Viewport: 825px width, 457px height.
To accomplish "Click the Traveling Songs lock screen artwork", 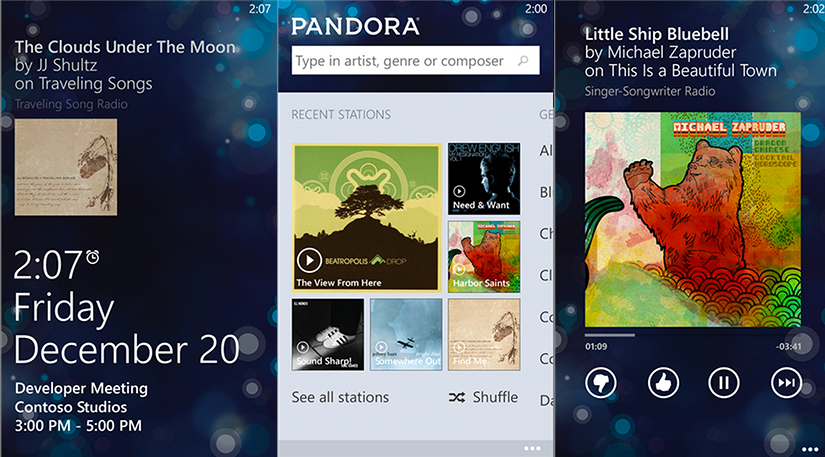I will click(x=66, y=167).
